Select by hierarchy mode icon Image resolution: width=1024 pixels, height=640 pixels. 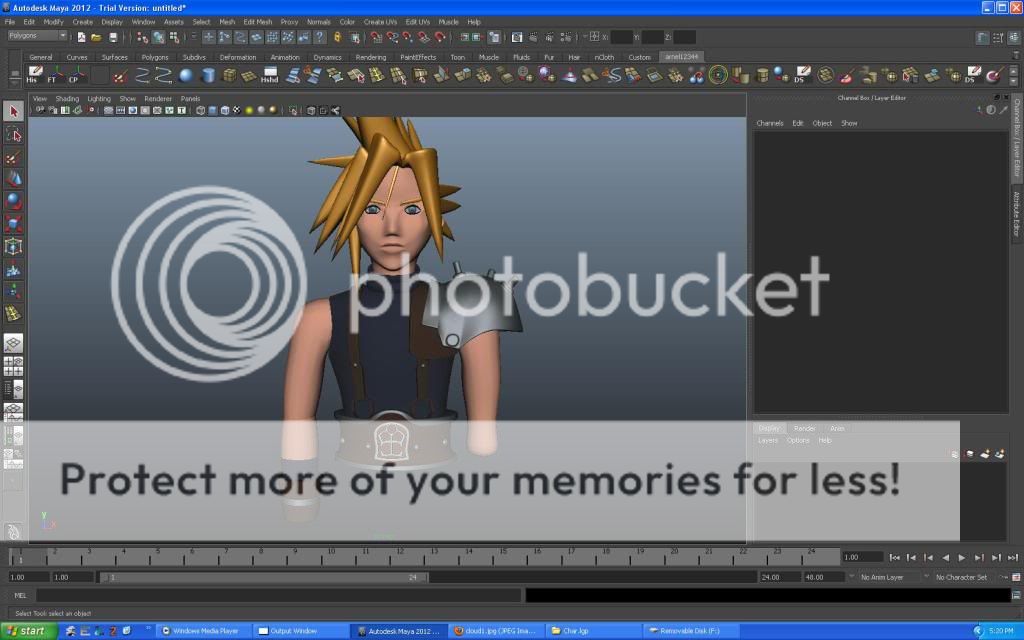click(142, 37)
